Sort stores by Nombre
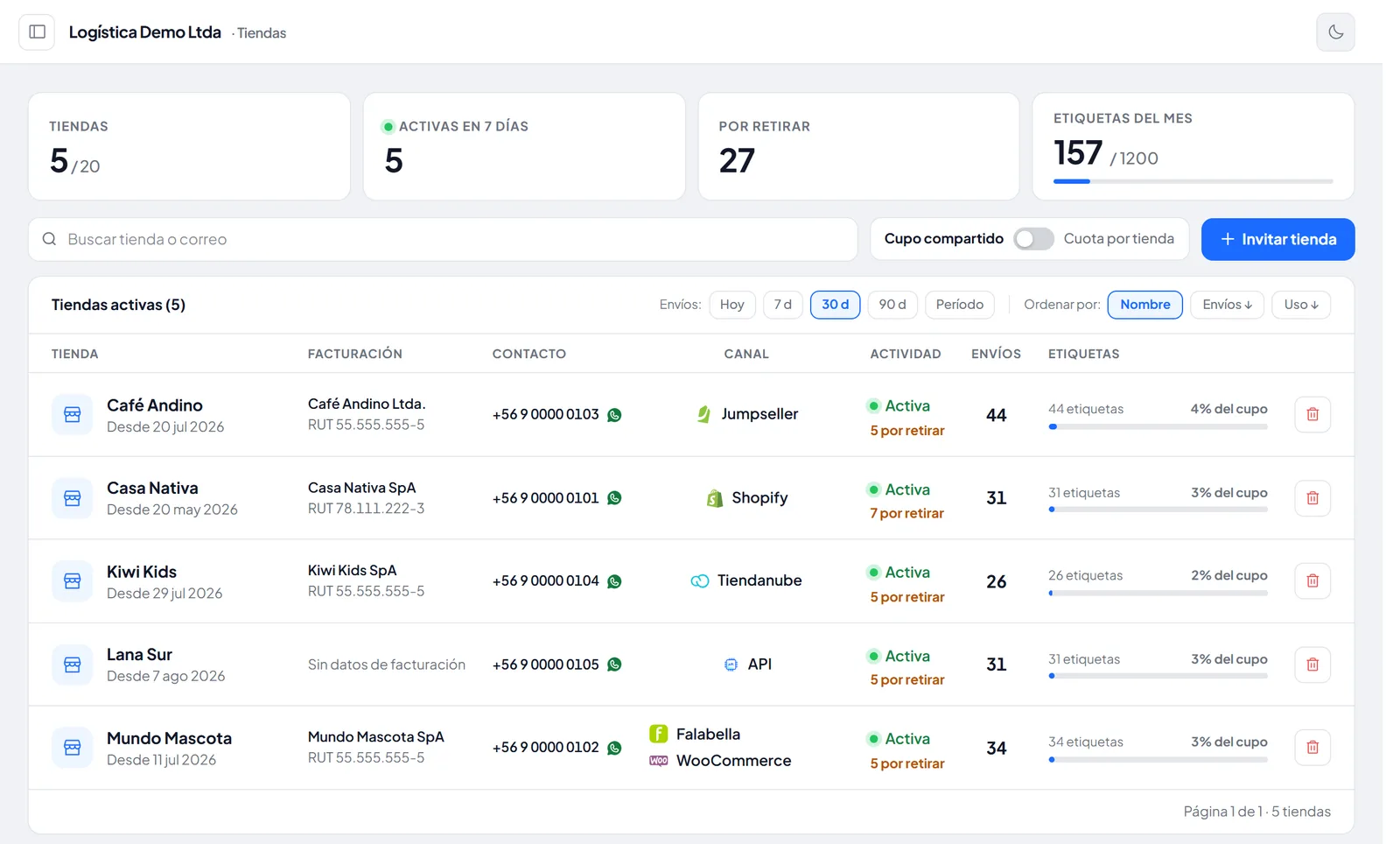Viewport: 1400px width, 844px height. tap(1145, 305)
